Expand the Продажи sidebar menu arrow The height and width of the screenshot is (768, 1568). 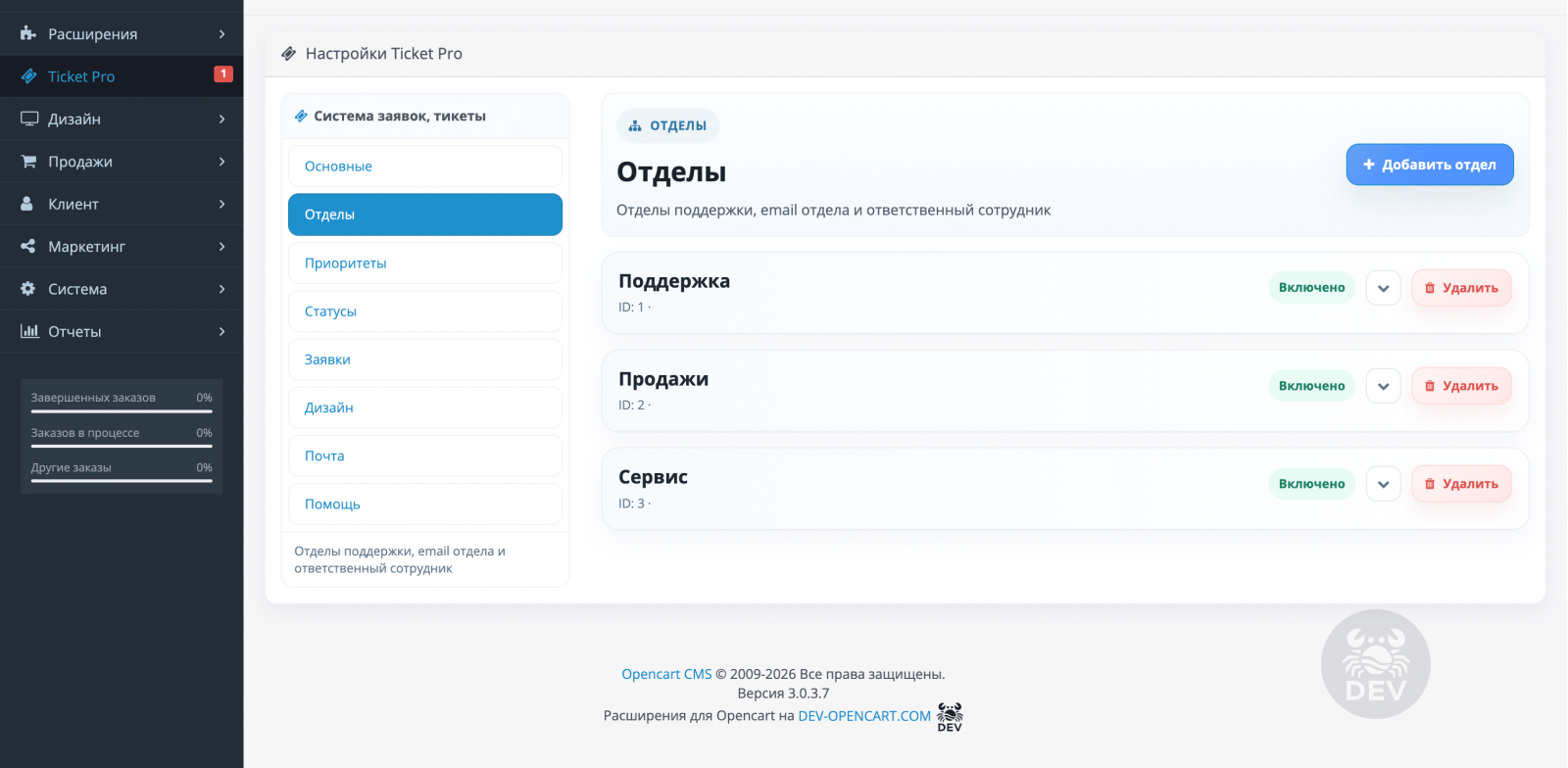click(222, 162)
